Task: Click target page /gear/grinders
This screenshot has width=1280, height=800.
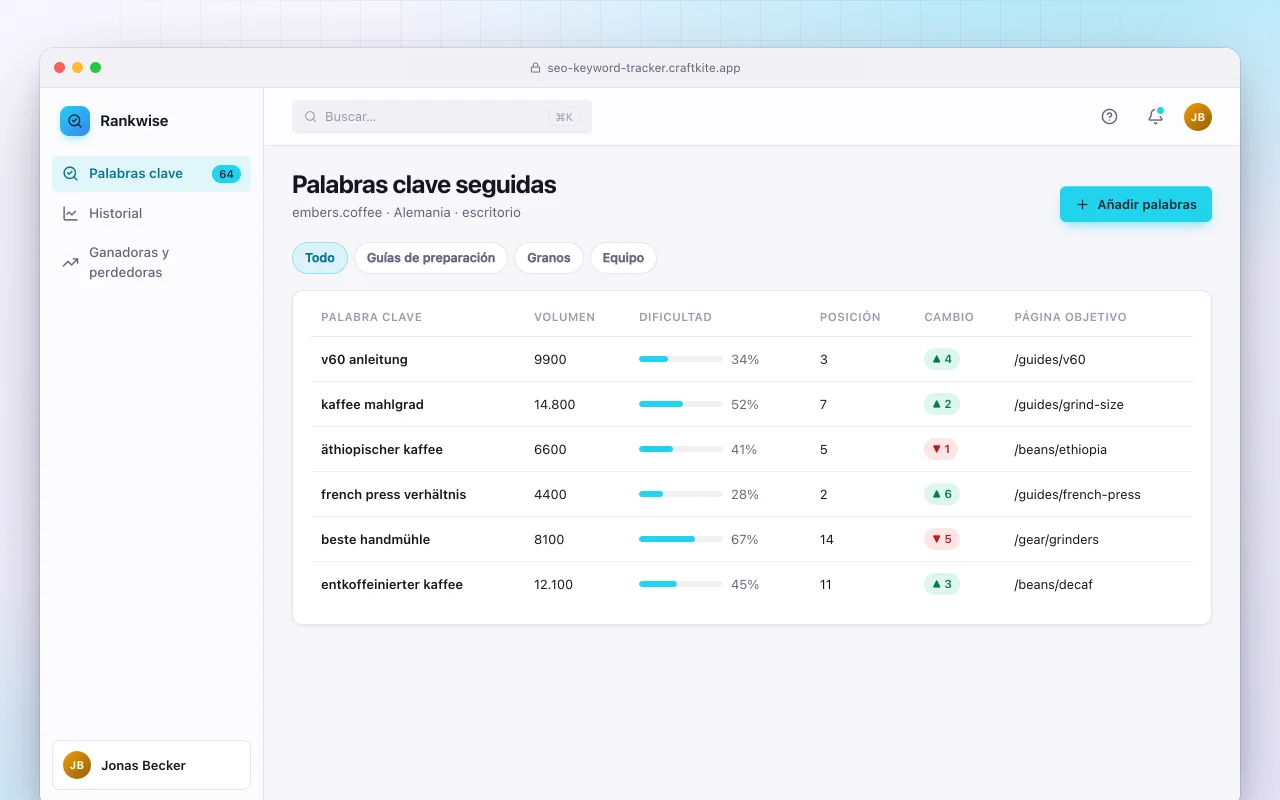Action: coord(1056,539)
